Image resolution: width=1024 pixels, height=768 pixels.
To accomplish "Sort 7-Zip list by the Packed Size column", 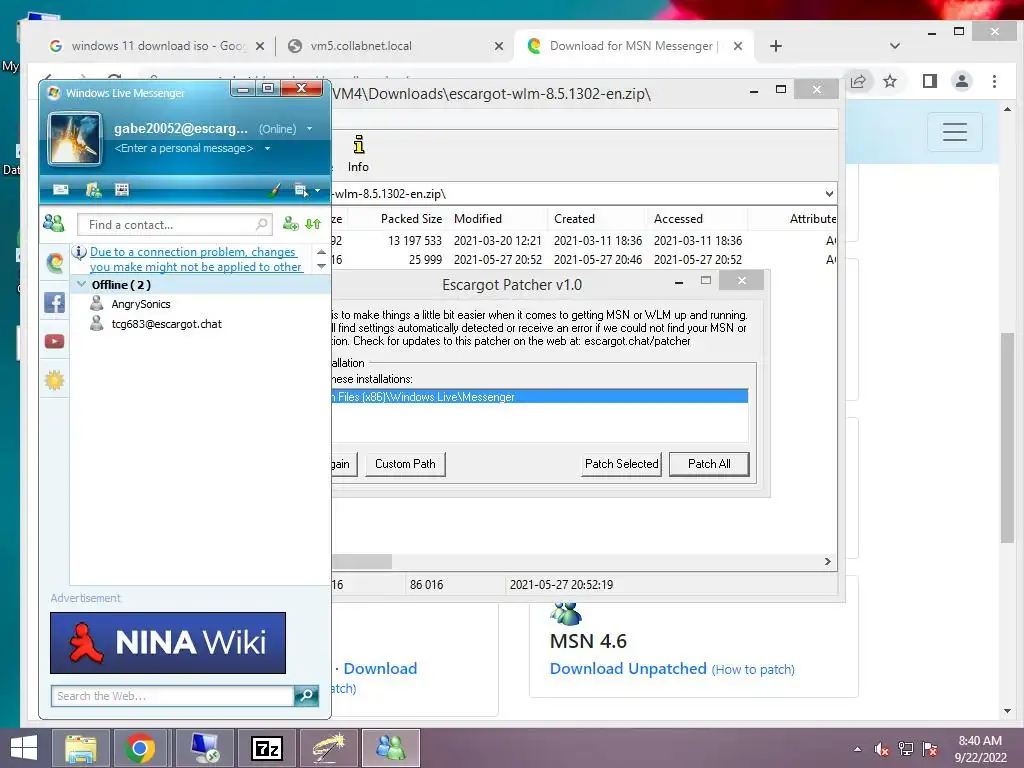I will click(x=411, y=219).
